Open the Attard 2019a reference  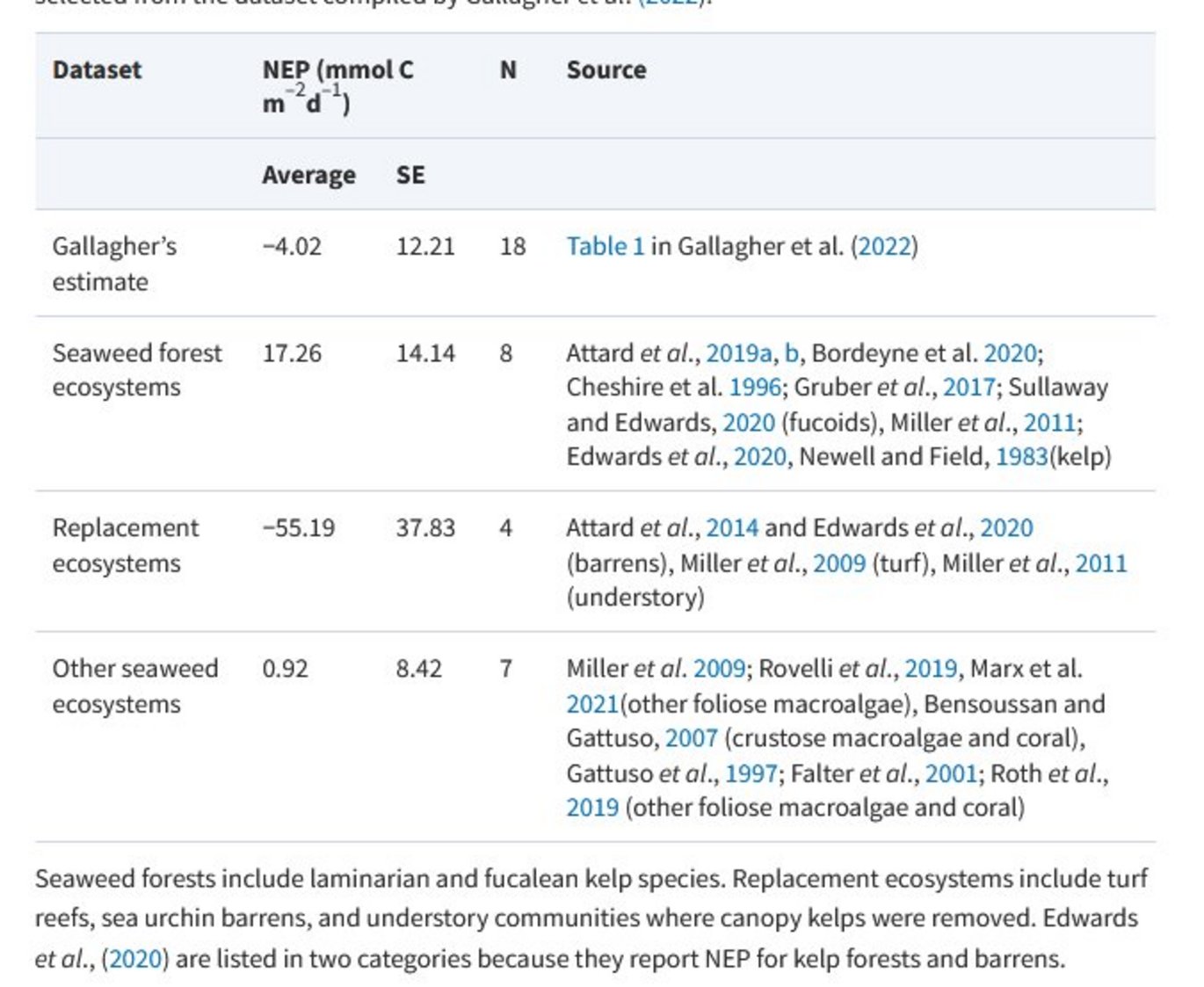tap(738, 353)
